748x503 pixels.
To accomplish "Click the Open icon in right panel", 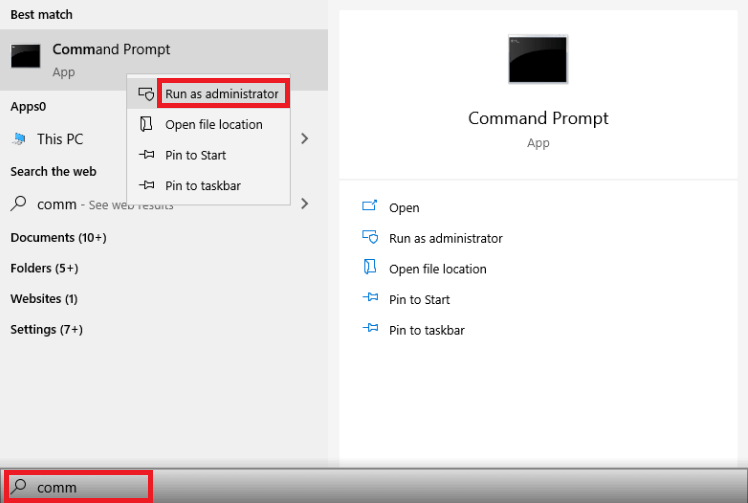I will click(x=369, y=207).
